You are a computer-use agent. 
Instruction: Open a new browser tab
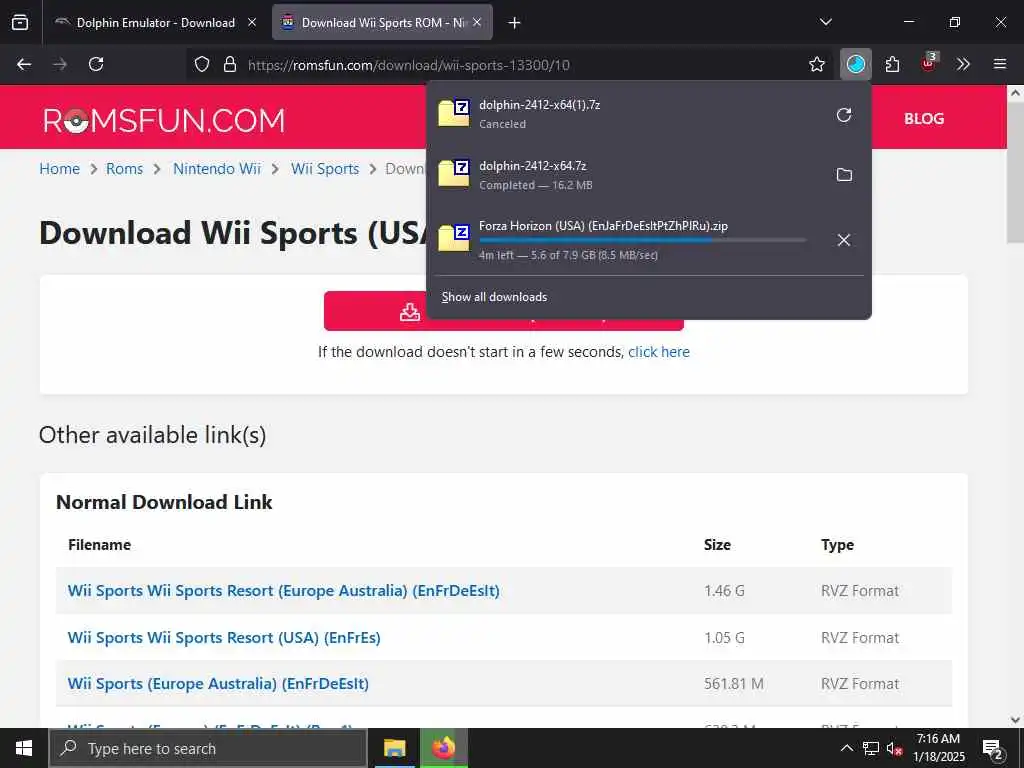[515, 23]
